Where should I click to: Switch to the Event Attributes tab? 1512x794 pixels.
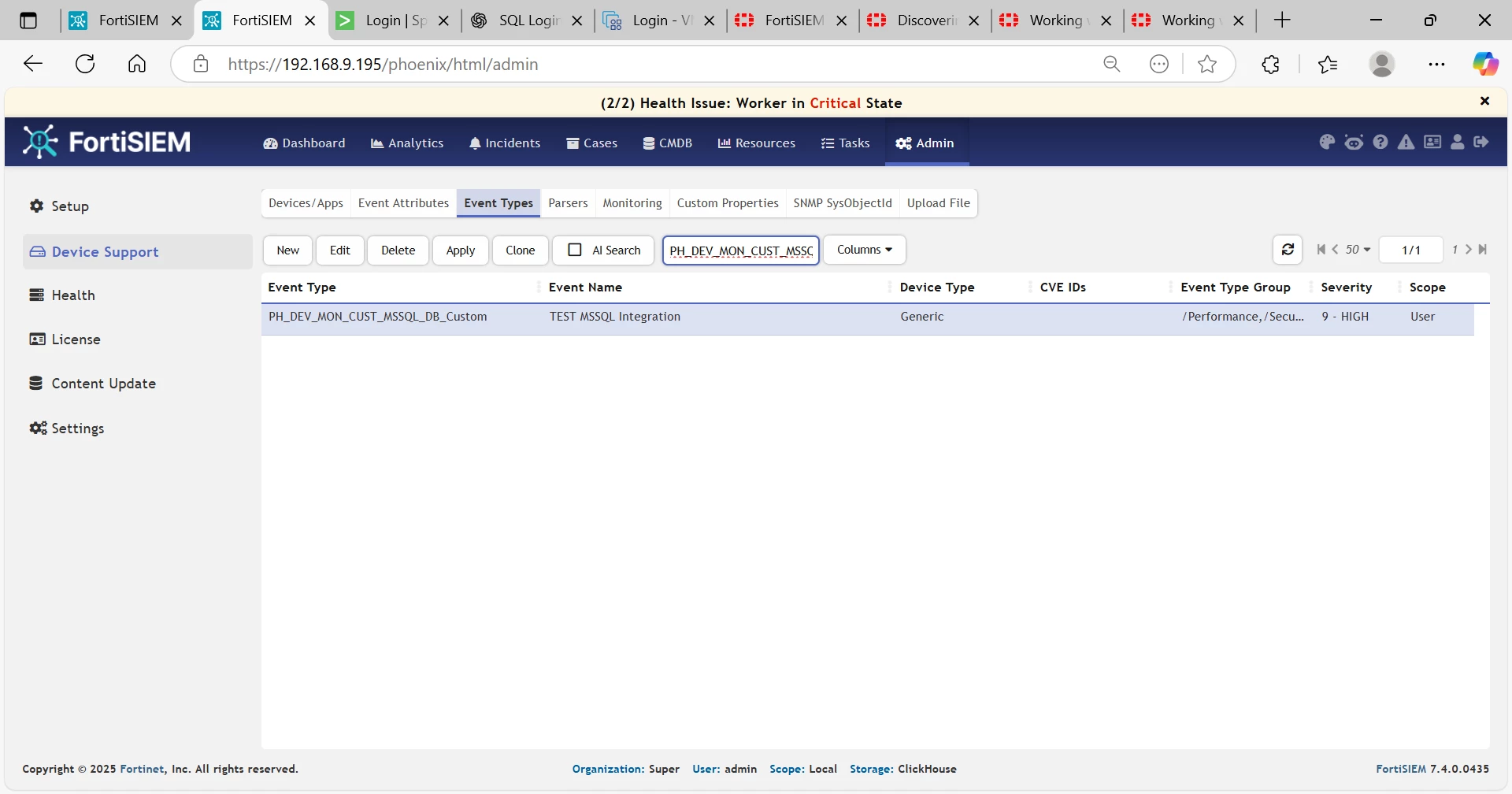(403, 203)
